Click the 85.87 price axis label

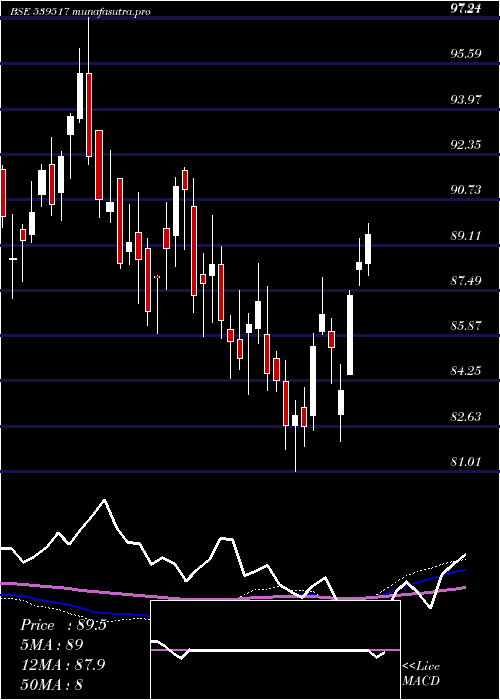coord(466,325)
